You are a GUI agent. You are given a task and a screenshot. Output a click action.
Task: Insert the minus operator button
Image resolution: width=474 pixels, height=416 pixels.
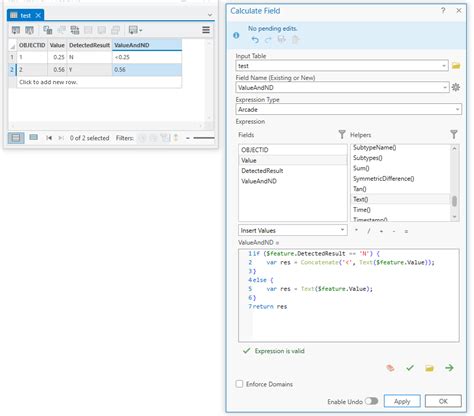coord(394,231)
